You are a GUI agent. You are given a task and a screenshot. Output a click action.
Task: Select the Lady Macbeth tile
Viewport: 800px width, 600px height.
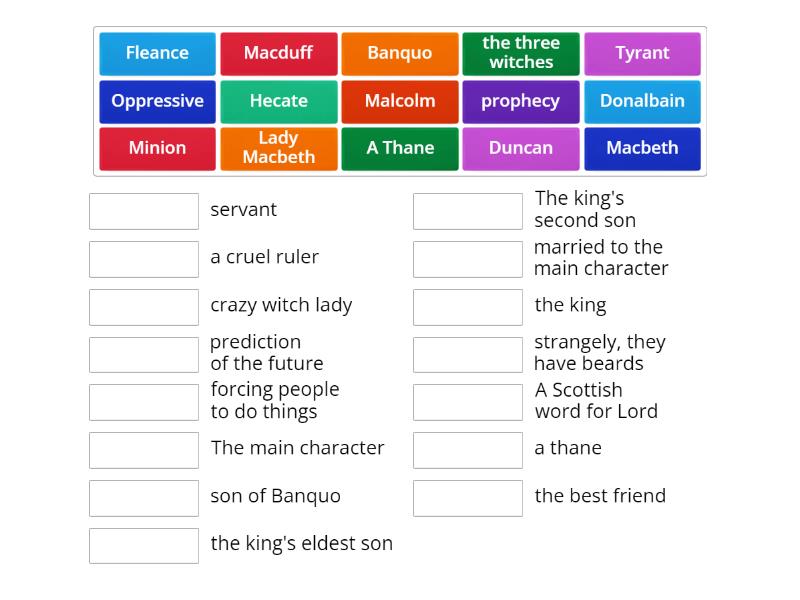(x=278, y=148)
